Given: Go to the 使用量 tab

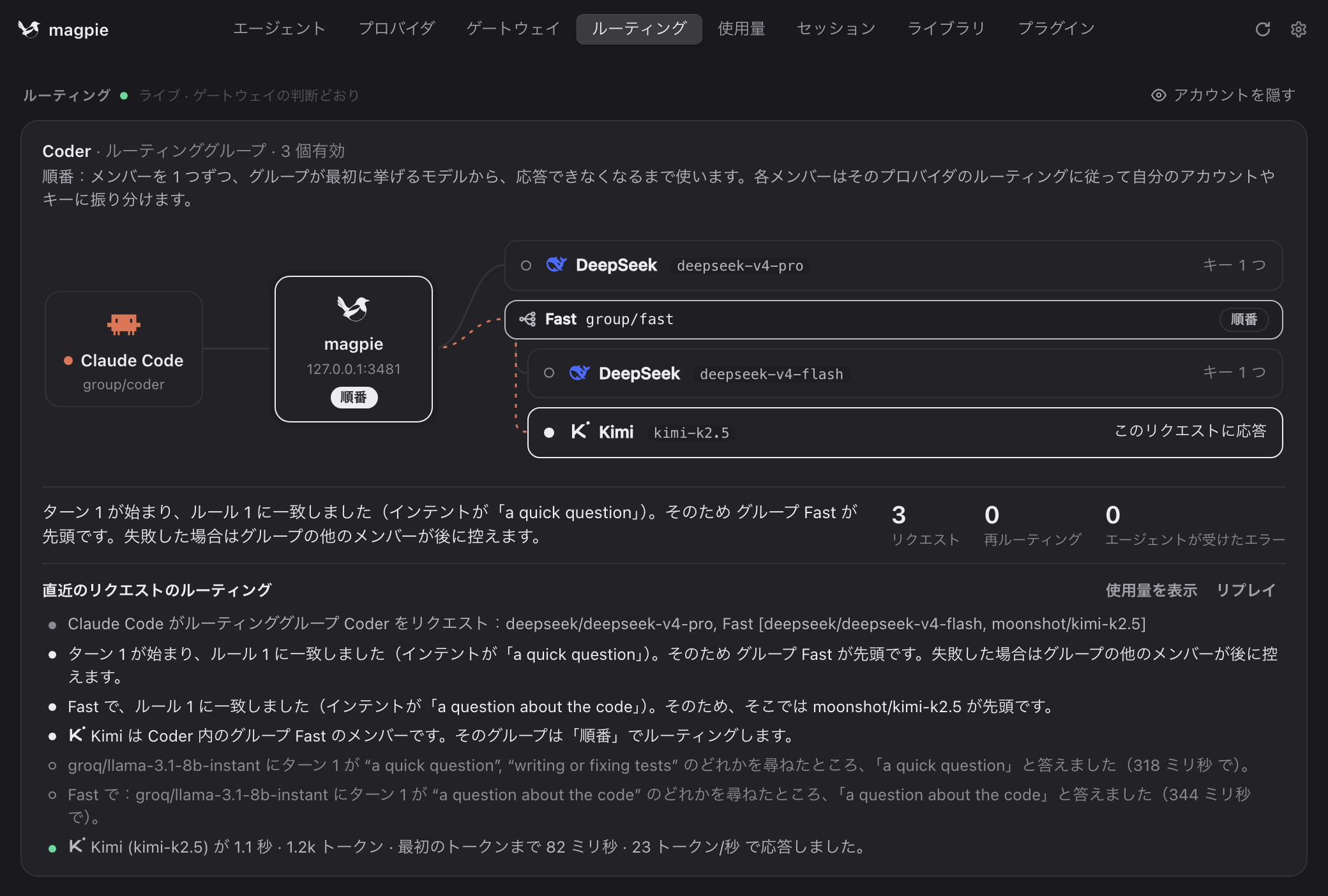Looking at the screenshot, I should pos(741,29).
